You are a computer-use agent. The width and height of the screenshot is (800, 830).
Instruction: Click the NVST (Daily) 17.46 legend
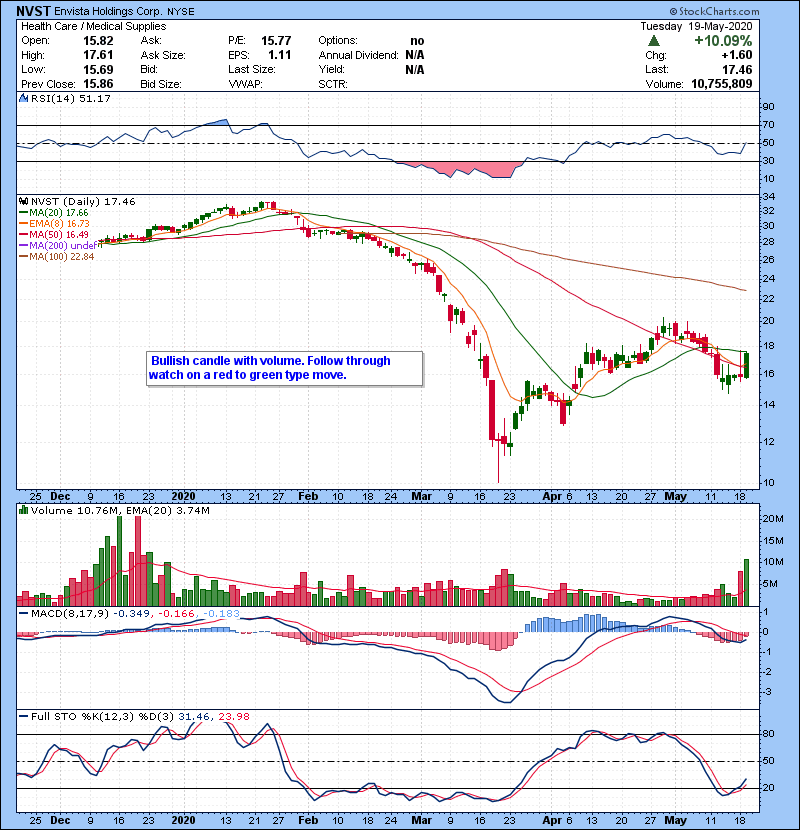point(83,201)
